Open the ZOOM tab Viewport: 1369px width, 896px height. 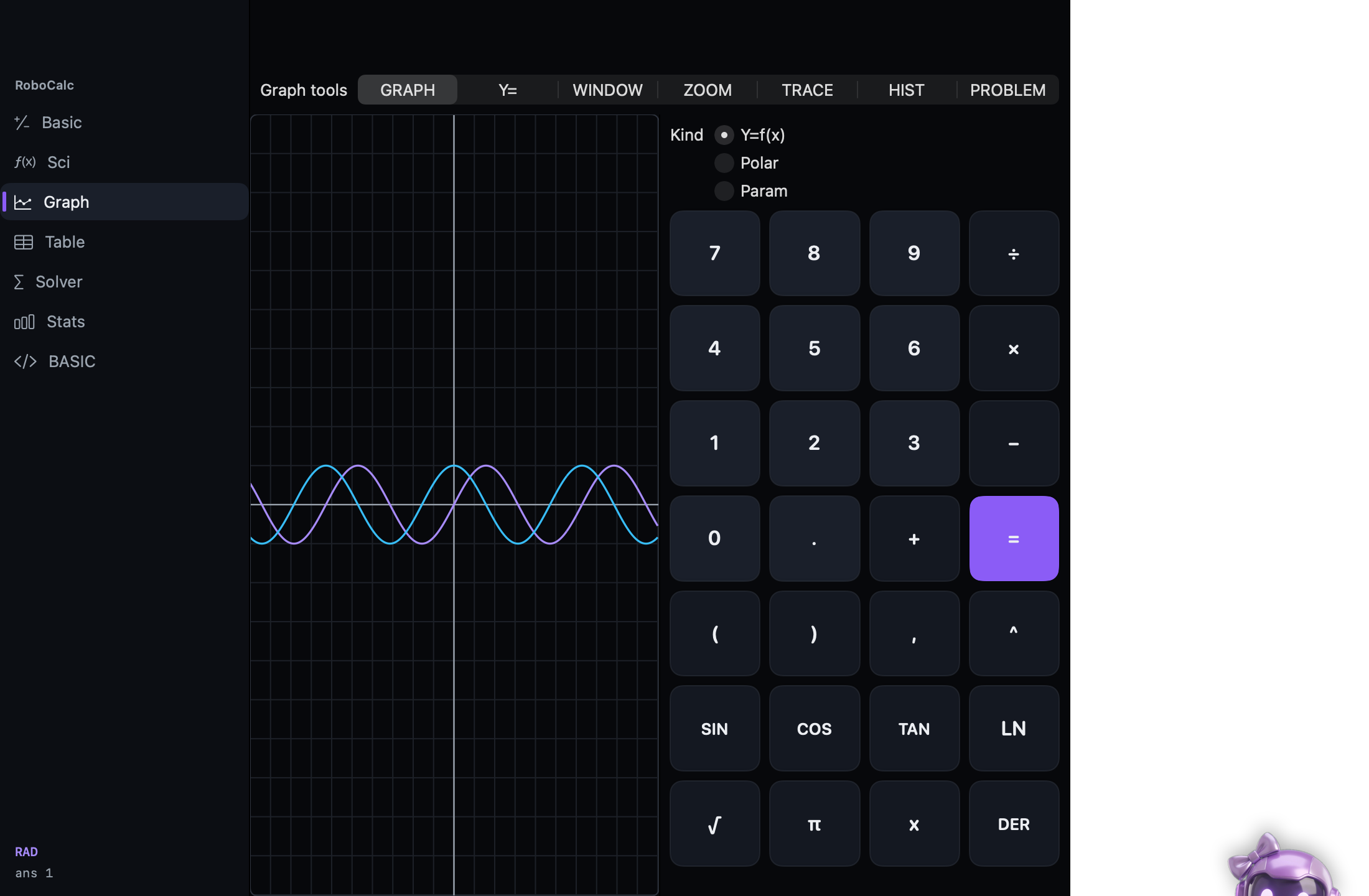coord(708,90)
